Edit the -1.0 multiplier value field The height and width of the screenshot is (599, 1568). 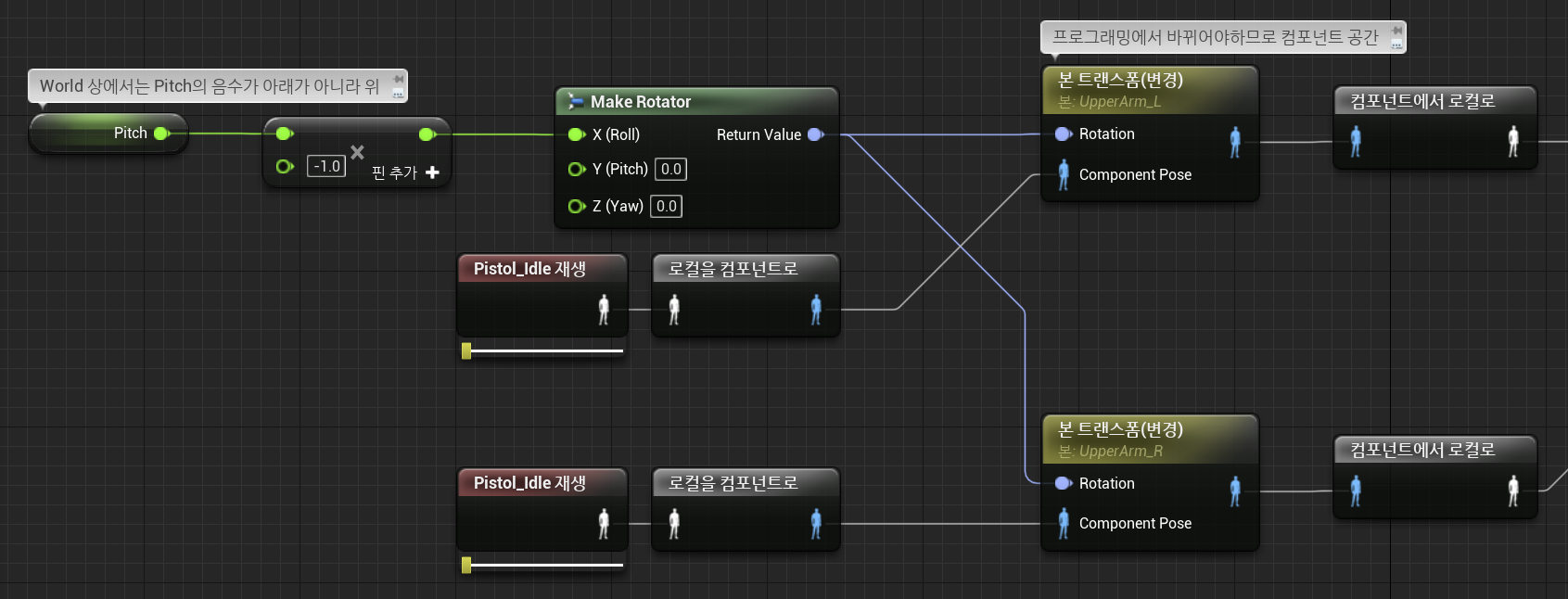(326, 167)
